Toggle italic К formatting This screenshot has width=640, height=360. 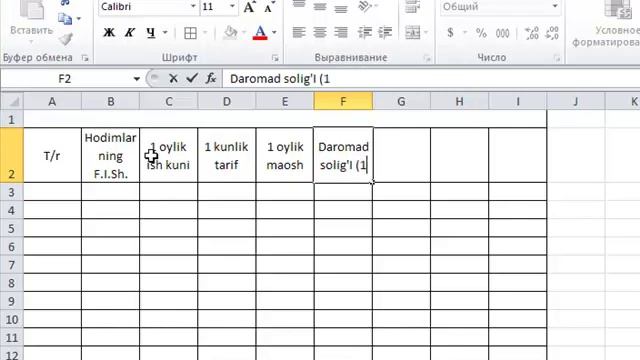pyautogui.click(x=130, y=33)
